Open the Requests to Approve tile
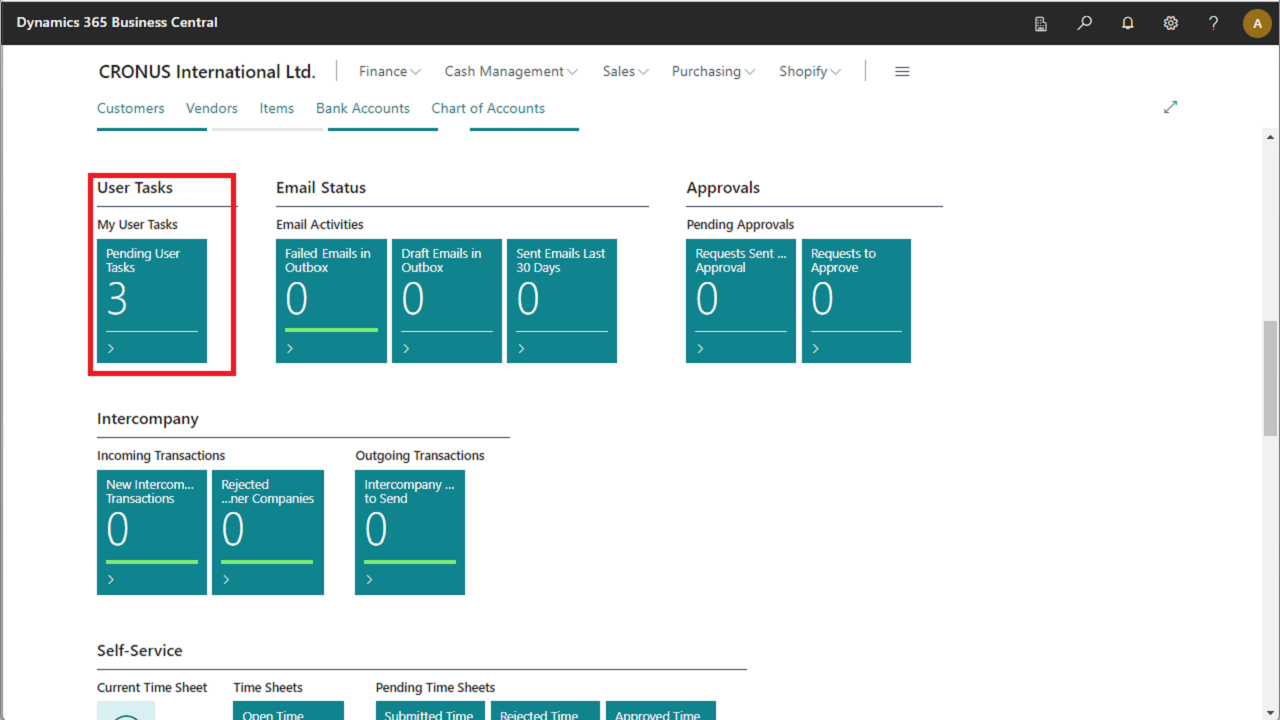This screenshot has height=720, width=1280. click(856, 300)
